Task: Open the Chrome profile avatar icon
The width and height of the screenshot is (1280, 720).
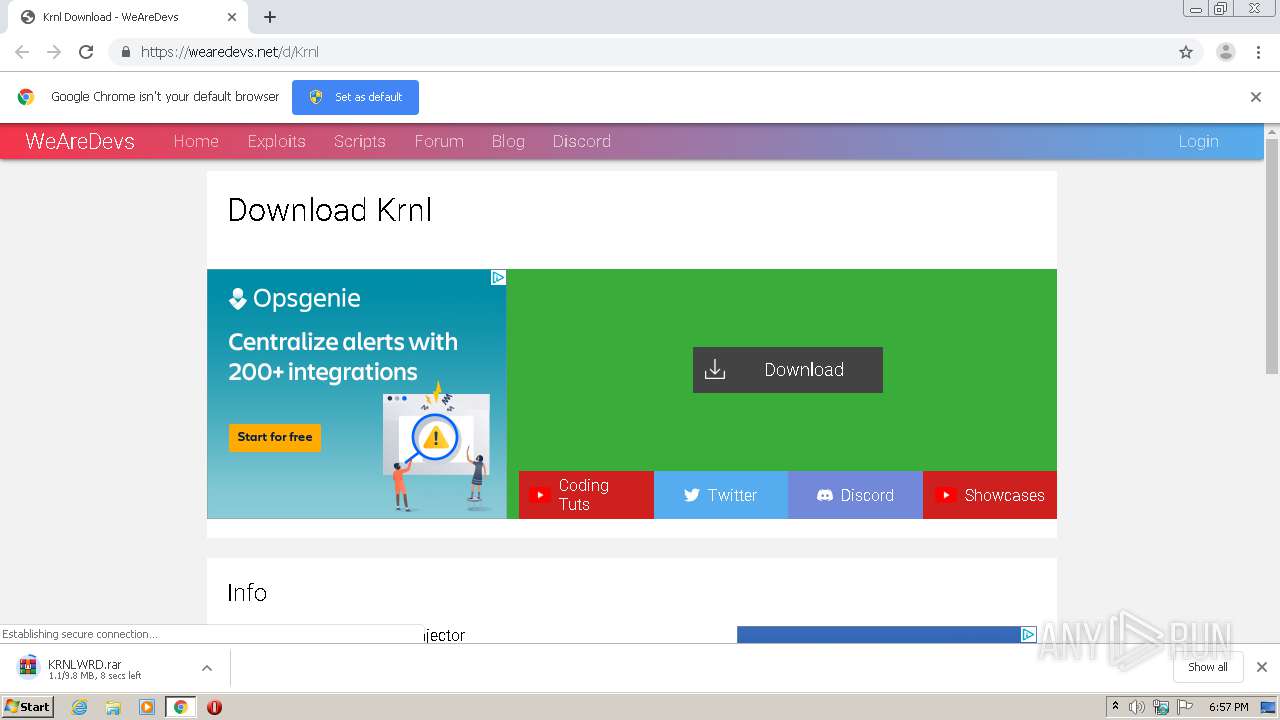Action: [x=1226, y=52]
